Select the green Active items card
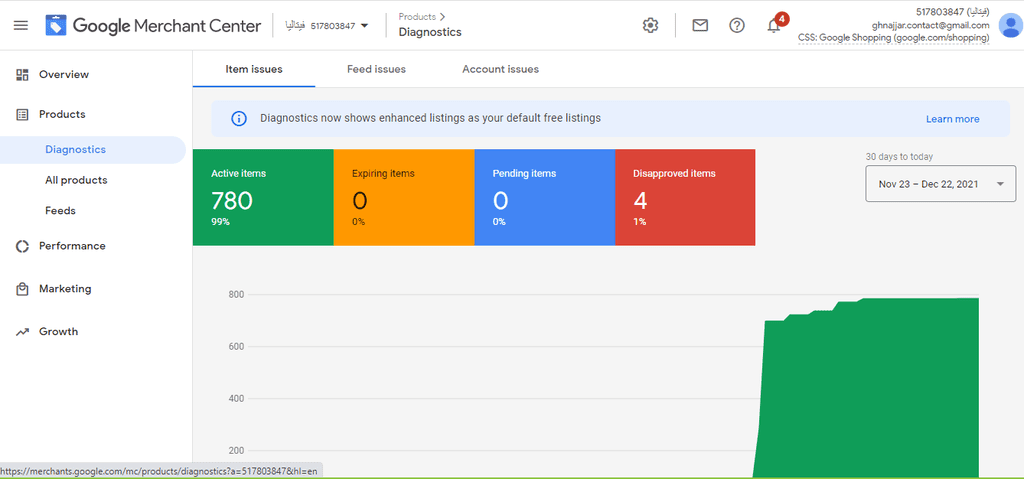Viewport: 1024px width, 479px height. tap(263, 197)
